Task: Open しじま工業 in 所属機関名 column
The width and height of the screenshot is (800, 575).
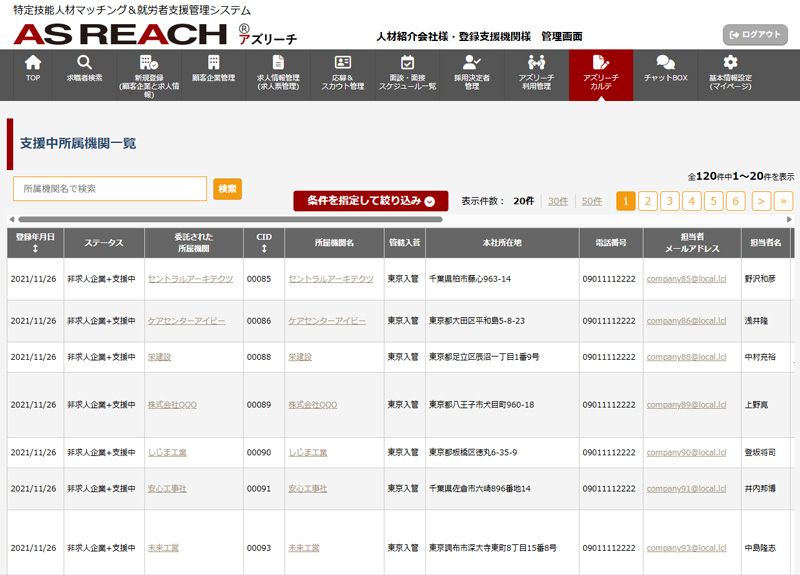Action: coord(308,453)
